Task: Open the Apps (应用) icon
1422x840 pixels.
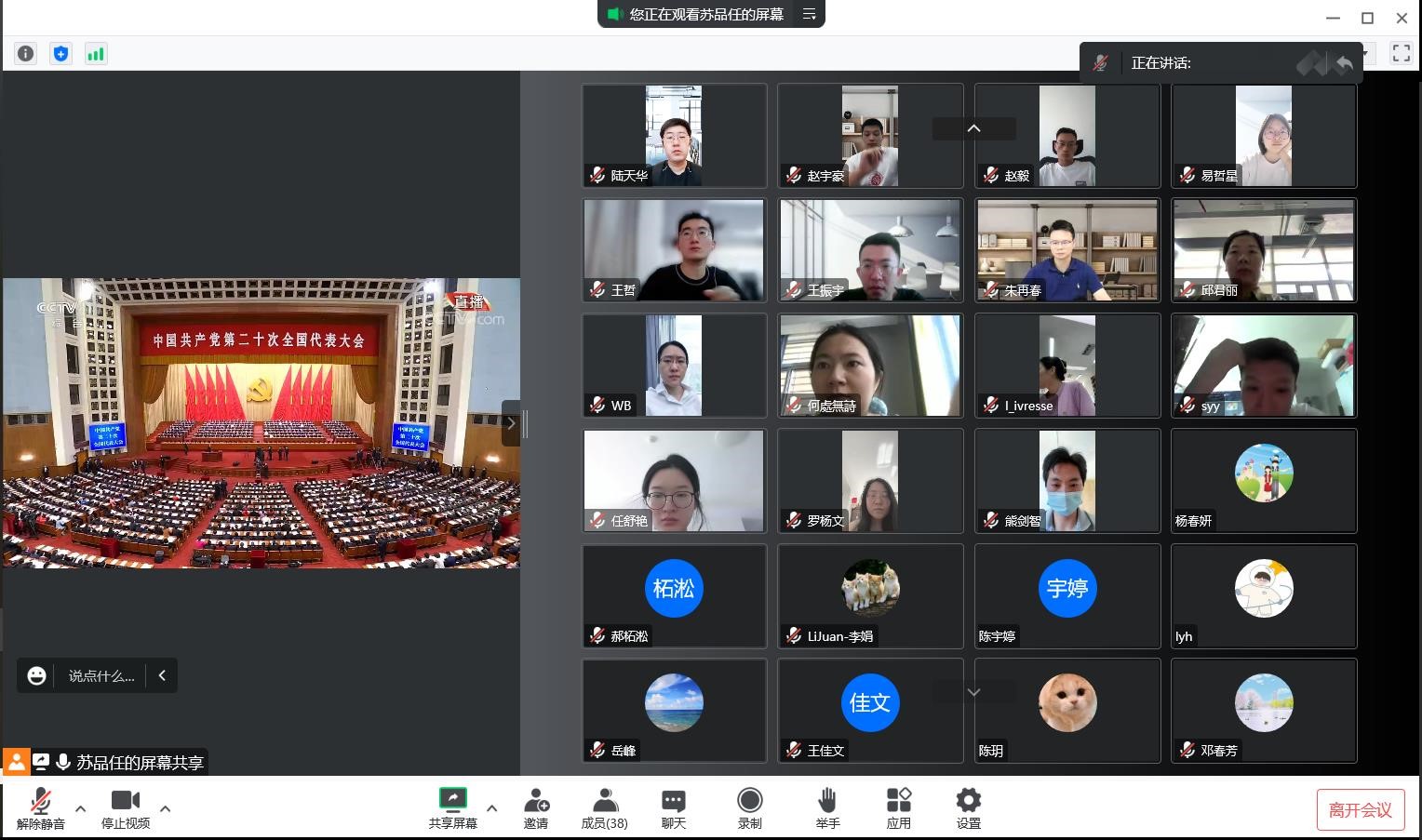Action: tap(898, 808)
